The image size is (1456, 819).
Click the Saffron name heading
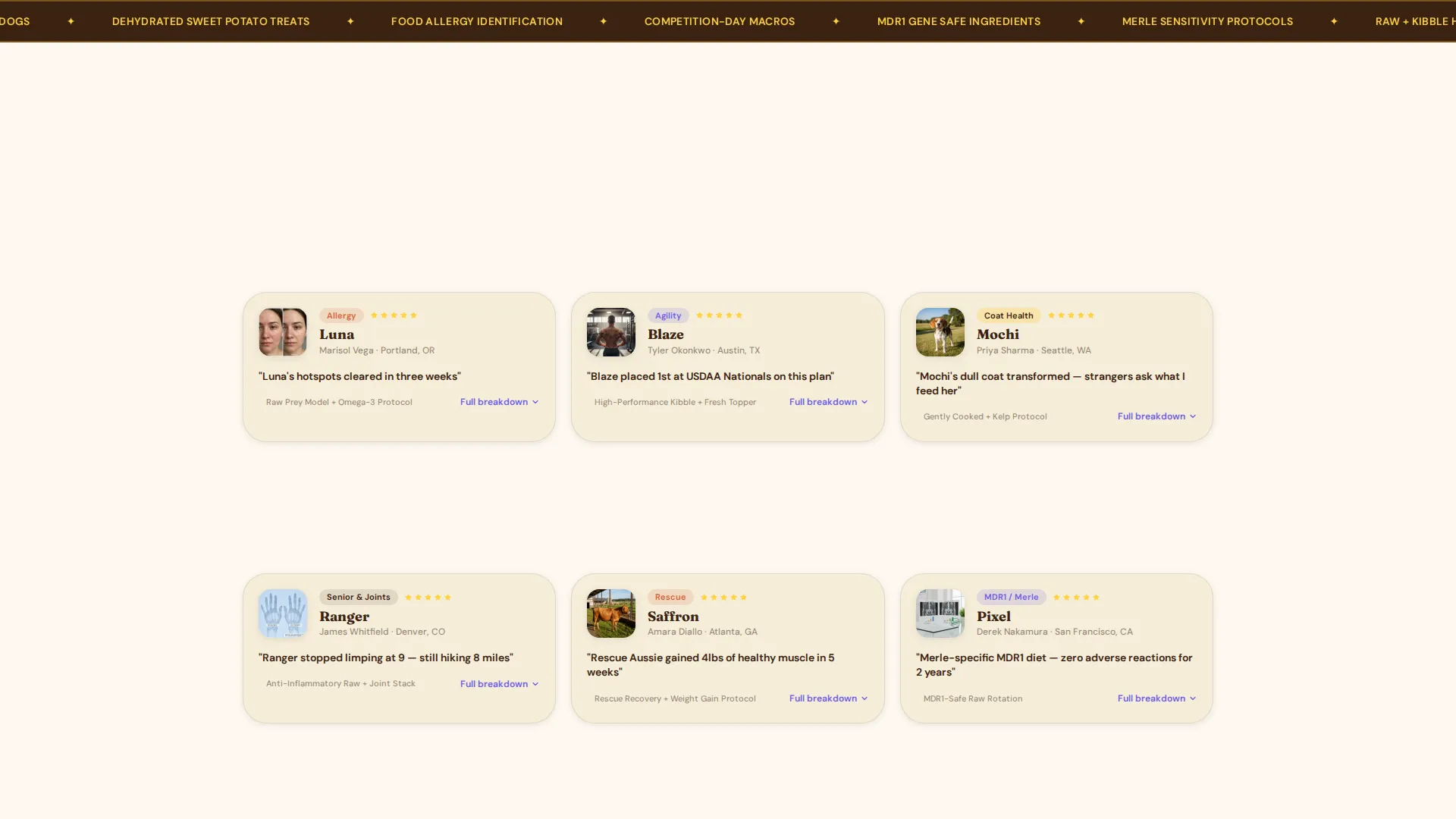point(673,617)
